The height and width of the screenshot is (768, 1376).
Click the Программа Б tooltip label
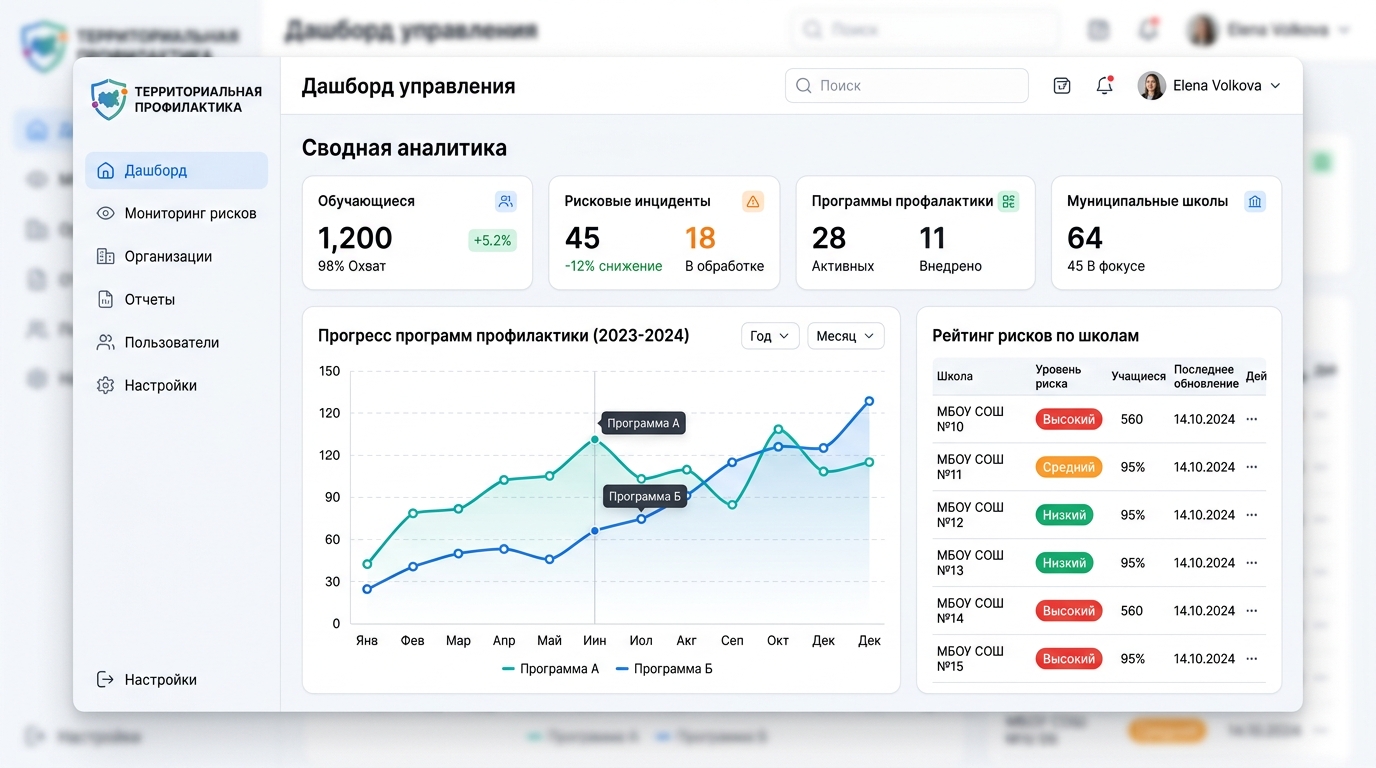645,496
